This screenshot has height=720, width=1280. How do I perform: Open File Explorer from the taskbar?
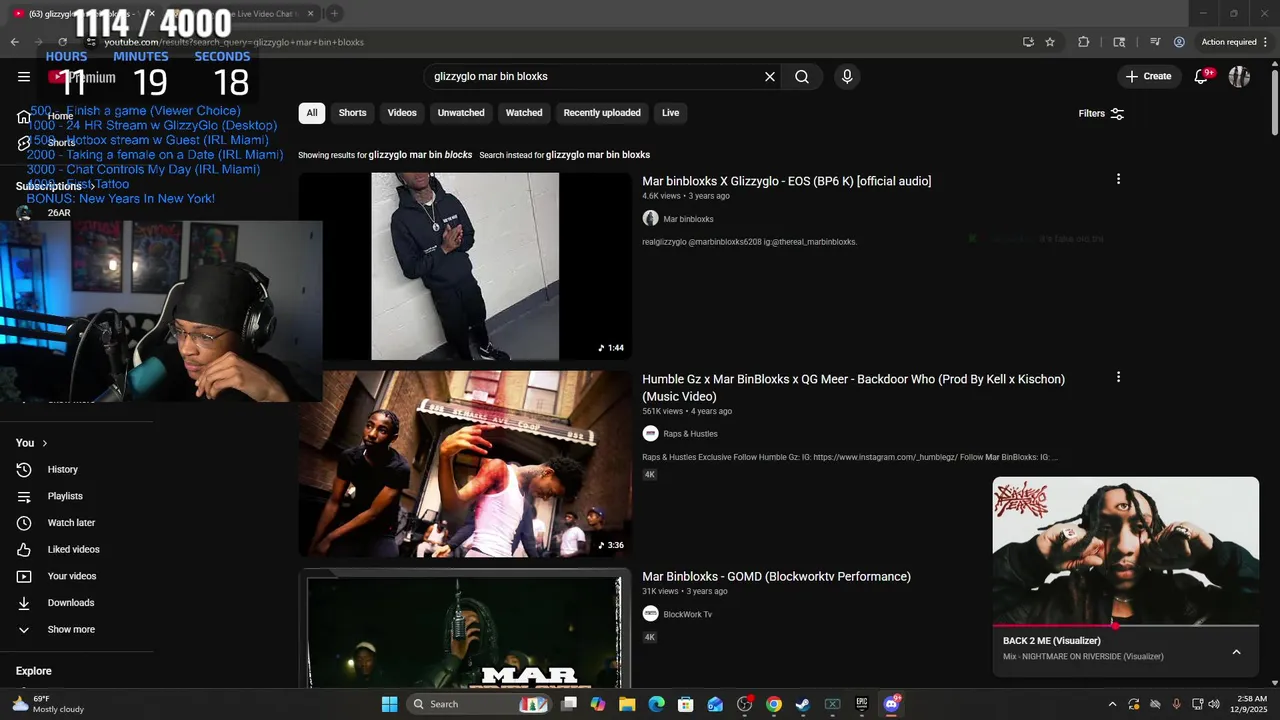(627, 704)
